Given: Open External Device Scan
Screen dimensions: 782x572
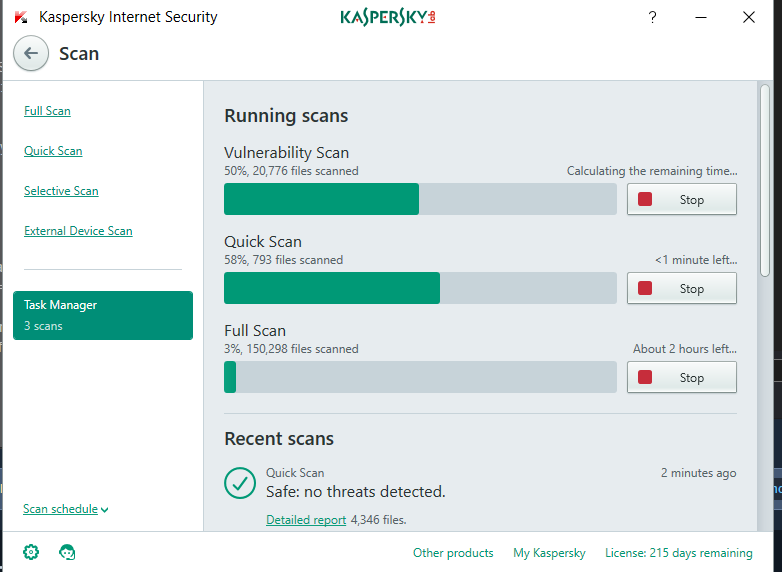Looking at the screenshot, I should tap(78, 231).
